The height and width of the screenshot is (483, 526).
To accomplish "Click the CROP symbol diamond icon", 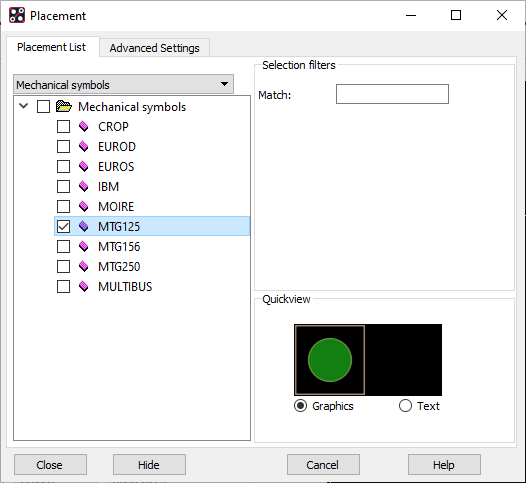I will (x=84, y=127).
